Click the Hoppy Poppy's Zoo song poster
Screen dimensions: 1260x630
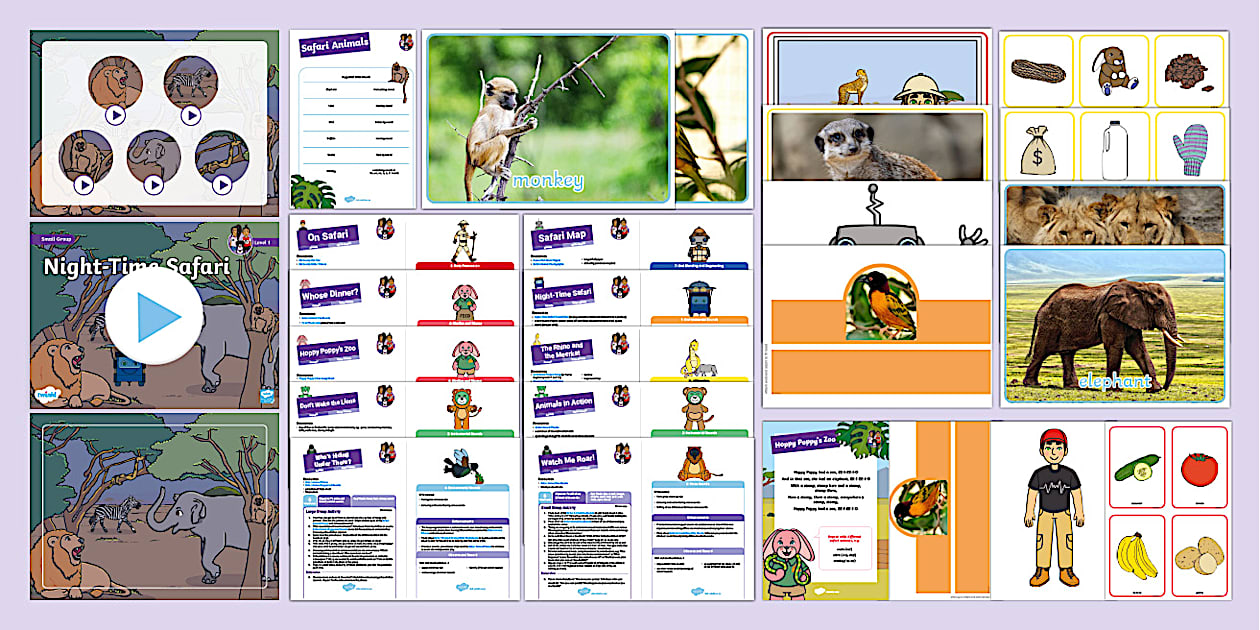[x=825, y=510]
